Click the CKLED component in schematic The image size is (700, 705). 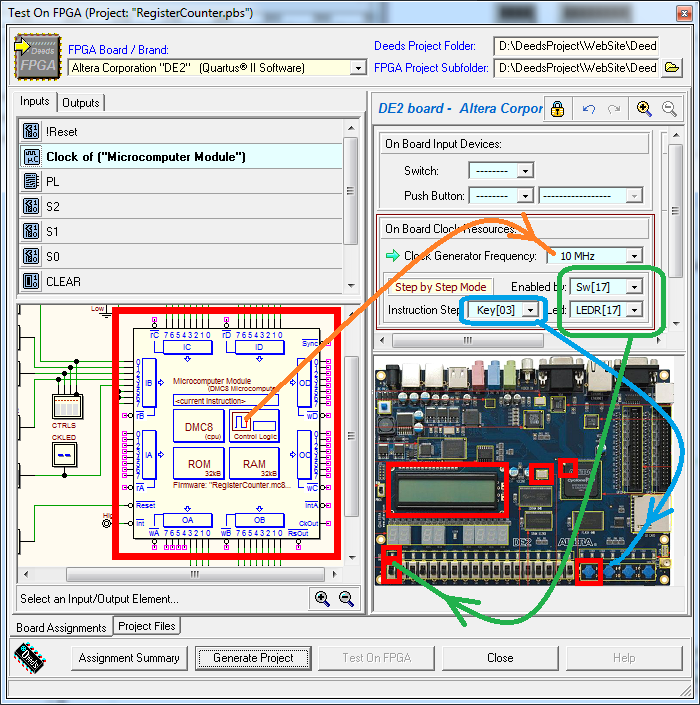tap(64, 455)
